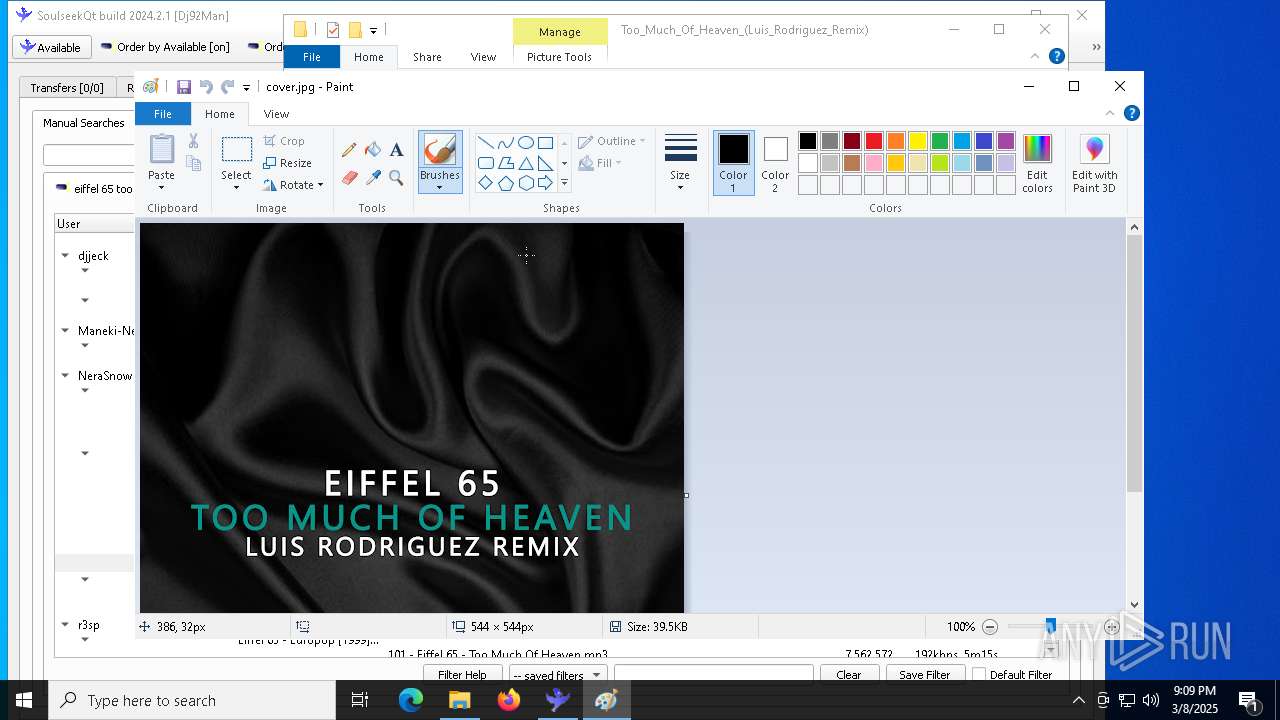Choose the Oval shape

point(525,142)
